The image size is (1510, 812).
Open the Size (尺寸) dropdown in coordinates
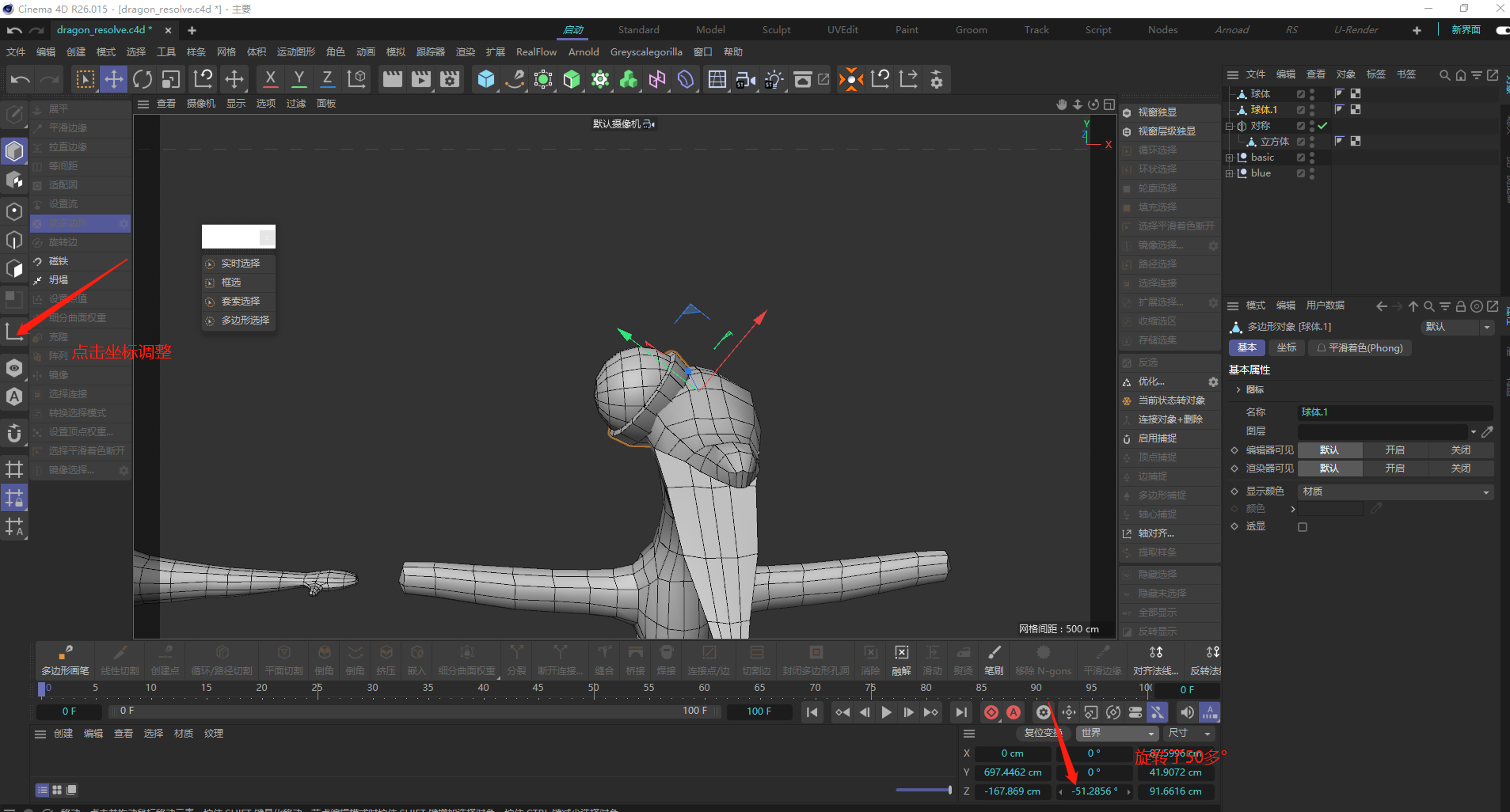1189,734
